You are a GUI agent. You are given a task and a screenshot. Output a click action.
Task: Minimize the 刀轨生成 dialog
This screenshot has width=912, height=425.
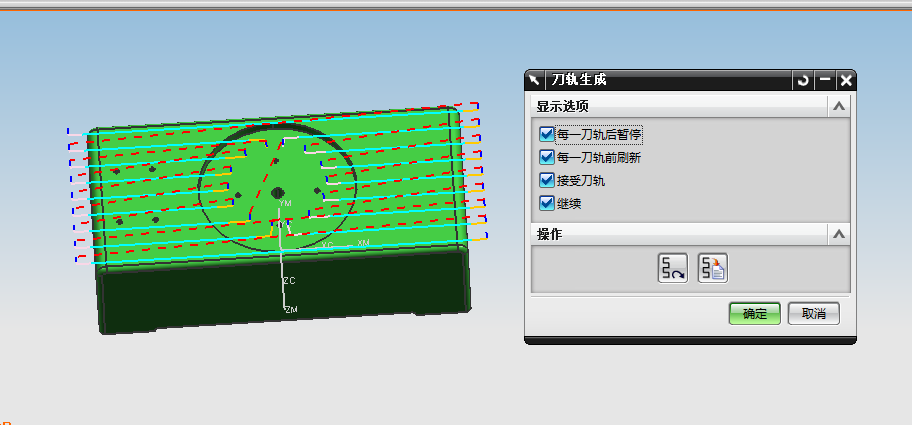coord(825,80)
